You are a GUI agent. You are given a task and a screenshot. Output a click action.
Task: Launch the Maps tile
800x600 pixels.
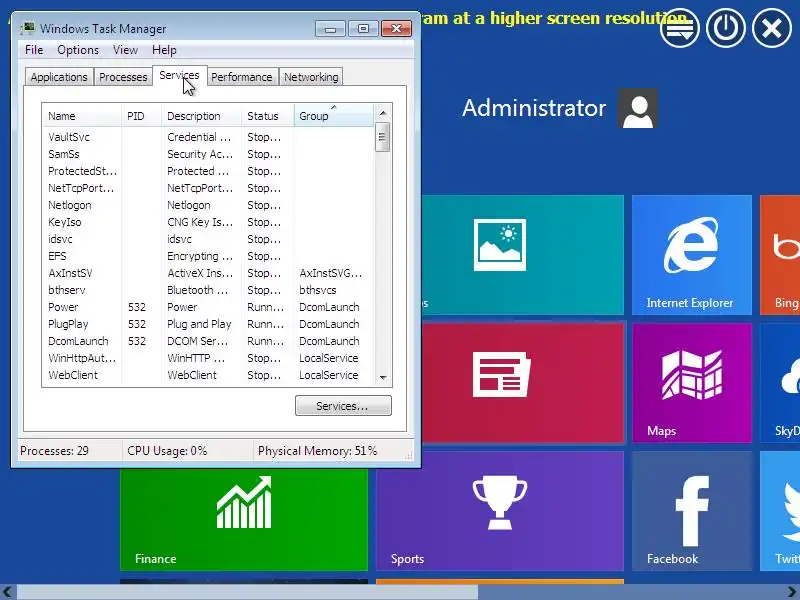click(692, 382)
